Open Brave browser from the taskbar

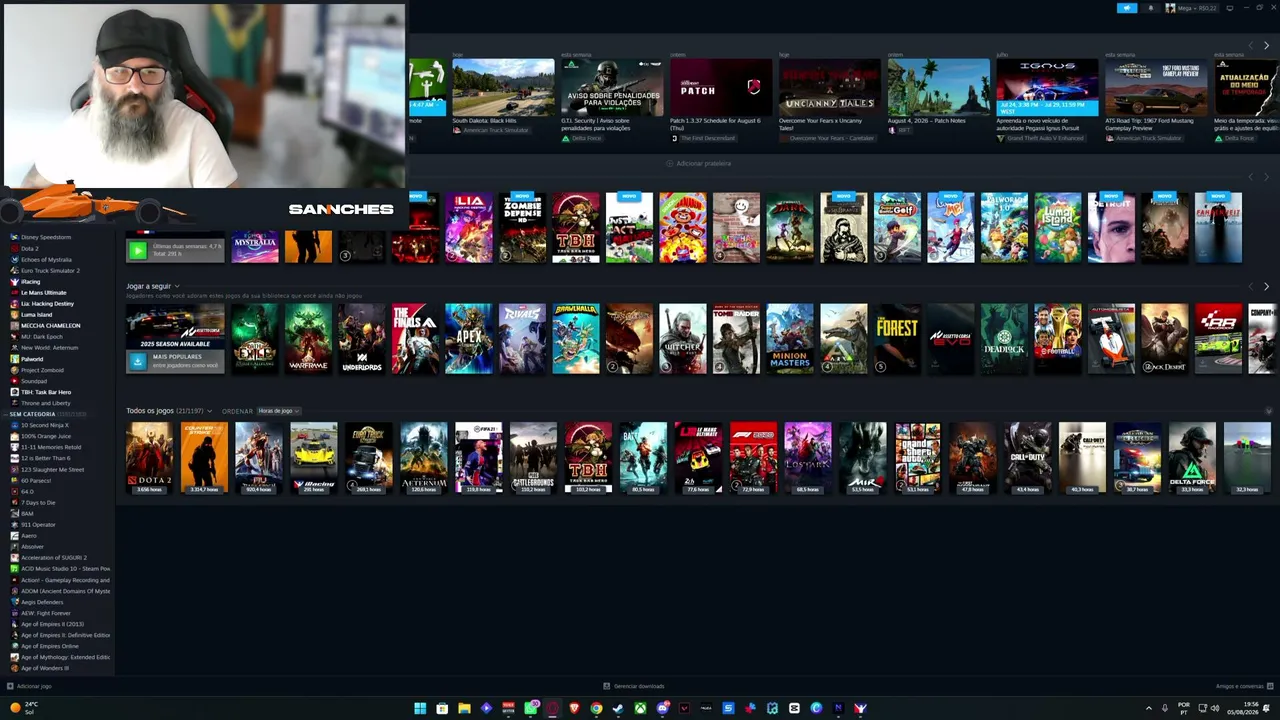click(x=574, y=708)
